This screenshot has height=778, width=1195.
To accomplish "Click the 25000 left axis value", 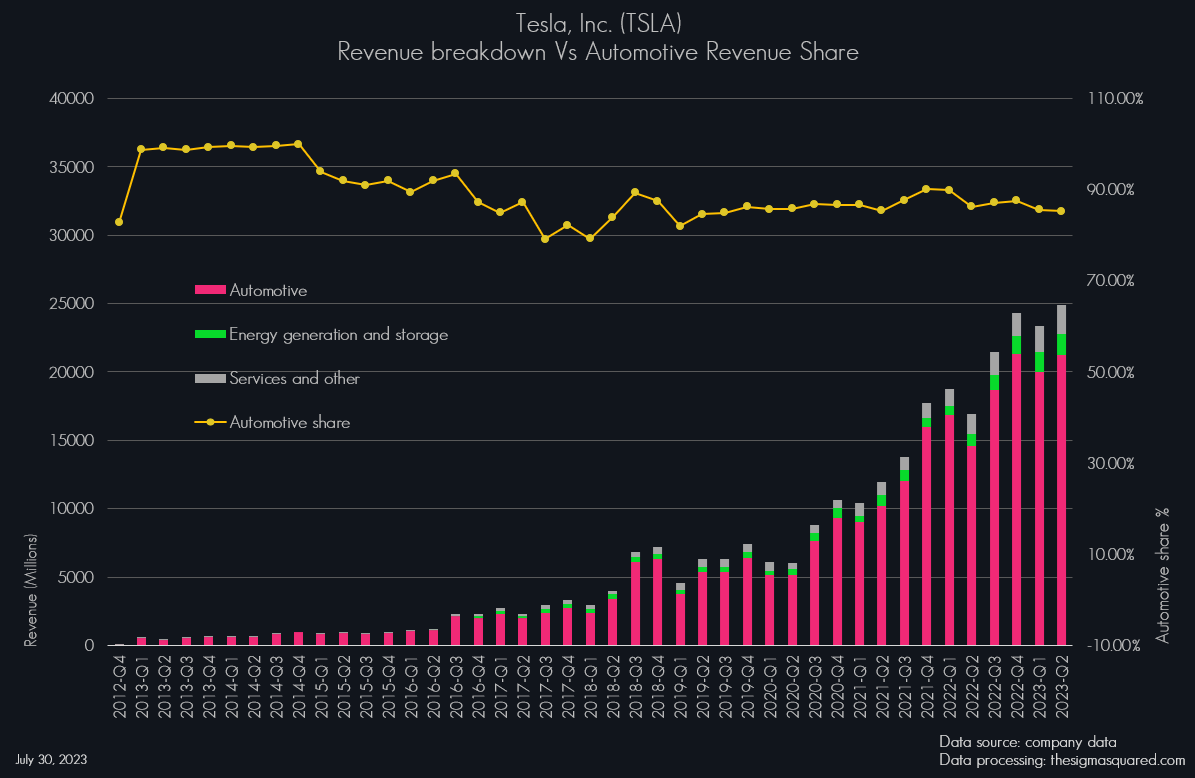I will pos(72,304).
